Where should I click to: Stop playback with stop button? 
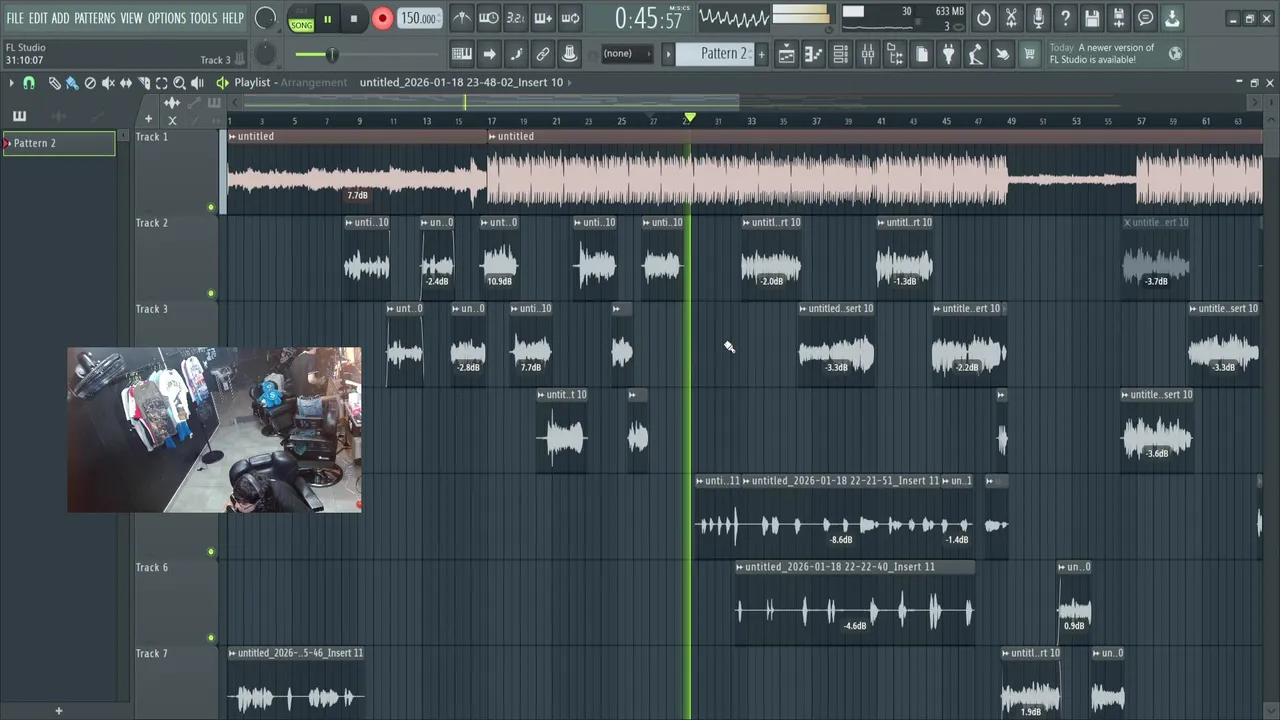(x=354, y=19)
